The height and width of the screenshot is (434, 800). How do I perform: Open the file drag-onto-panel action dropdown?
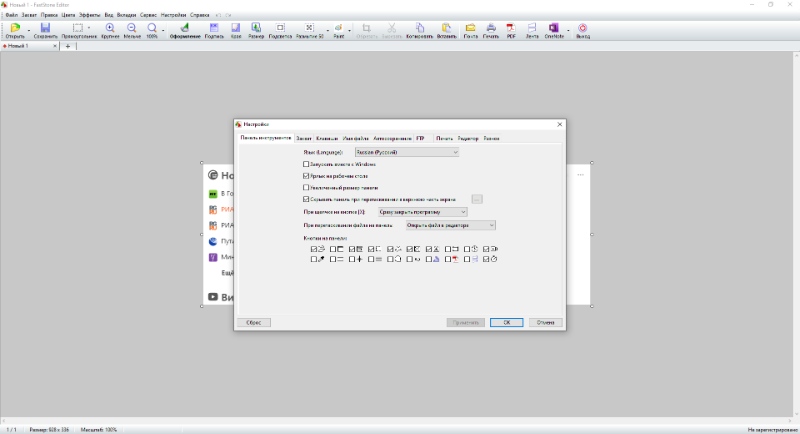click(x=451, y=225)
